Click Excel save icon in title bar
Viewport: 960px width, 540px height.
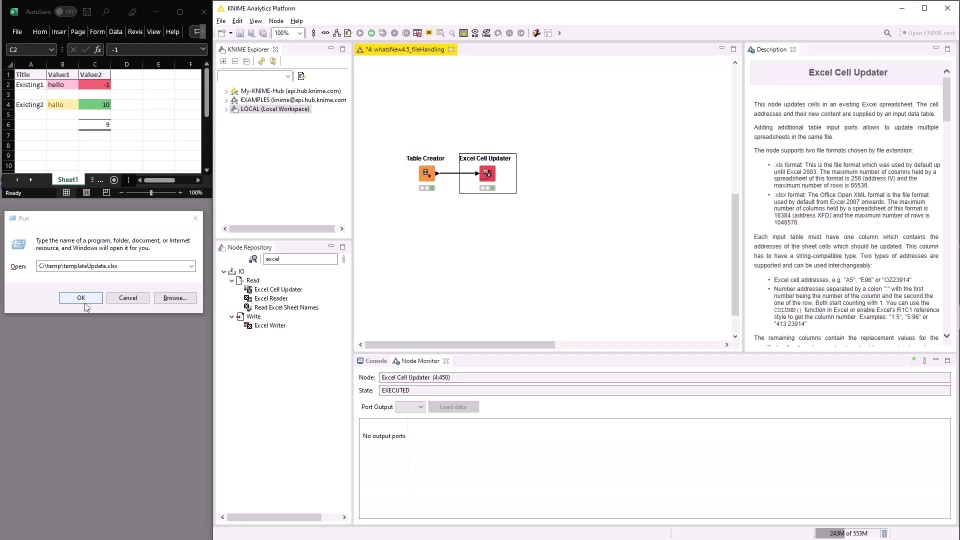pyautogui.click(x=87, y=12)
